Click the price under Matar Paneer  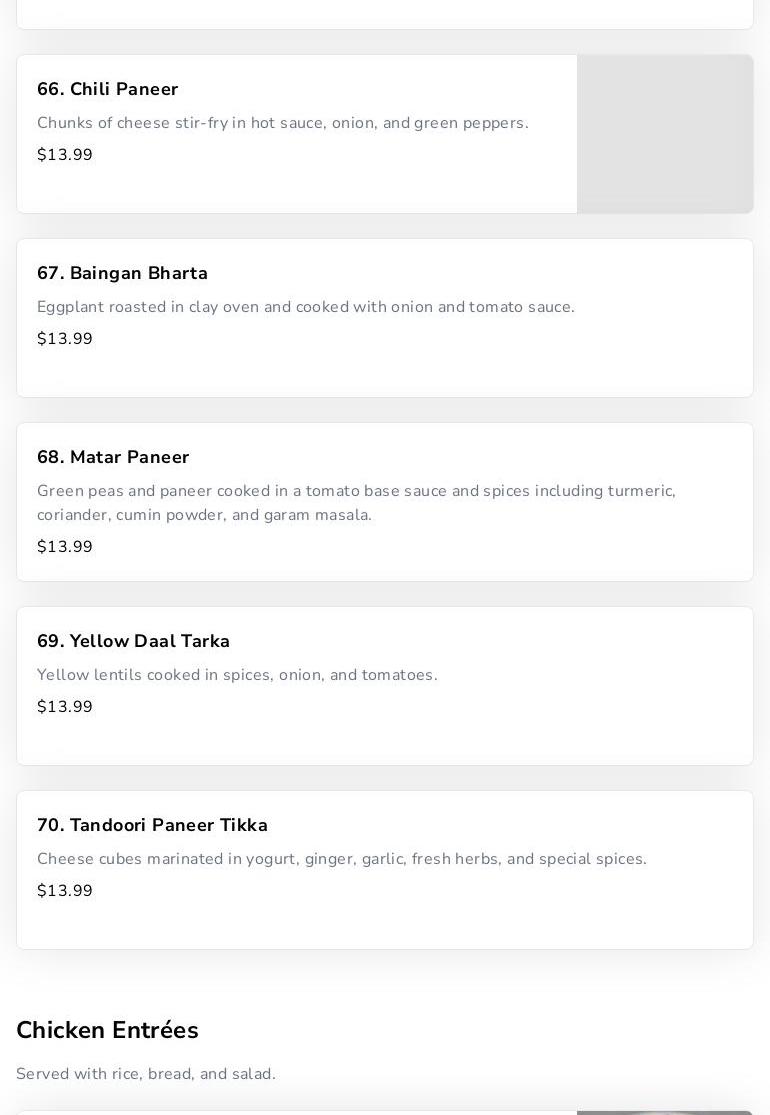tap(65, 547)
